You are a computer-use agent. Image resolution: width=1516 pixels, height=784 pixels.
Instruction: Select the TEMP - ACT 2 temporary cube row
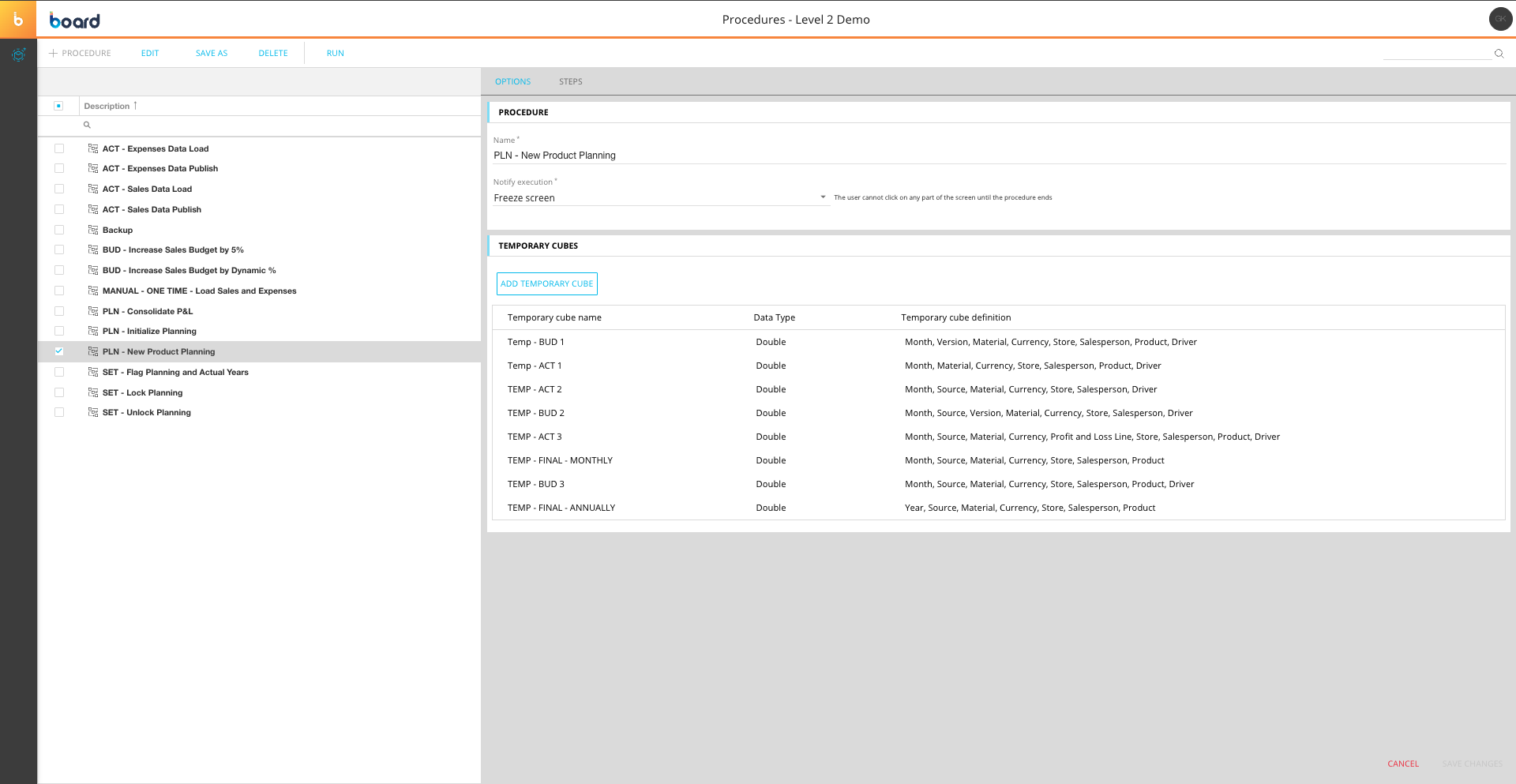click(999, 389)
